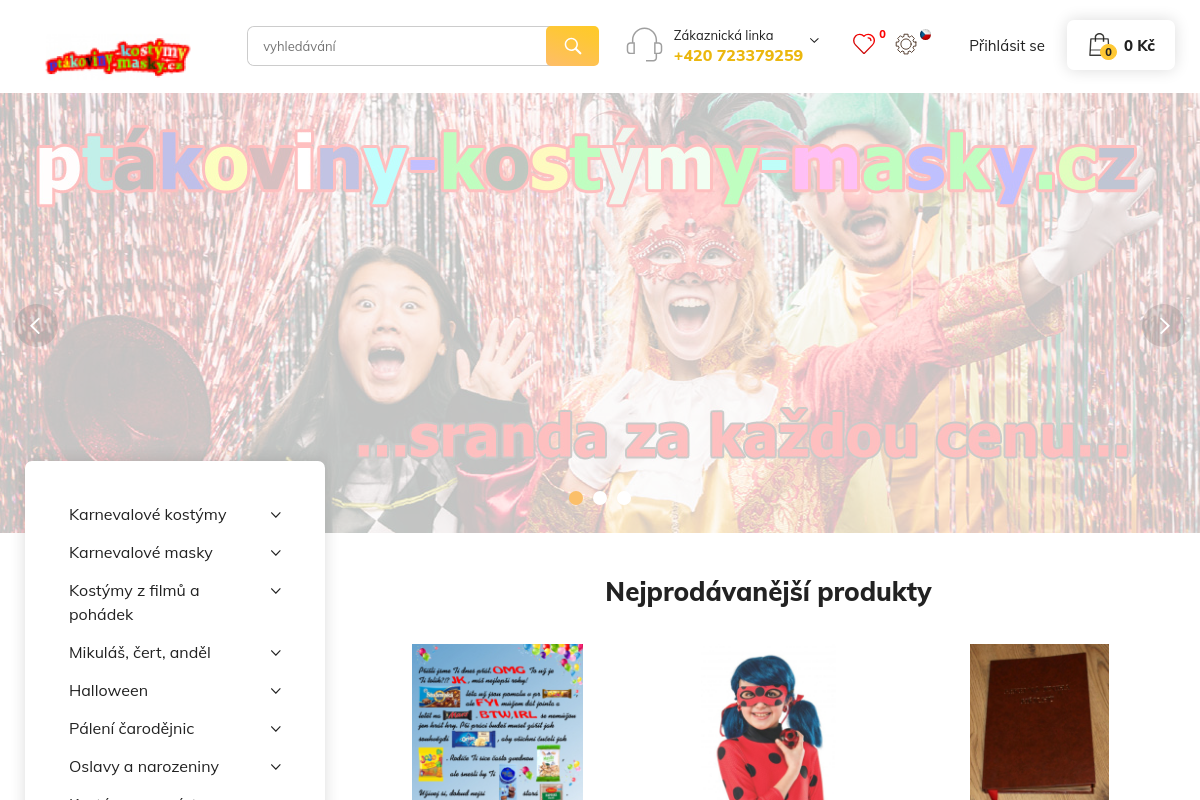Click the customer line headset icon
Screen dimensions: 1200x800
[644, 45]
